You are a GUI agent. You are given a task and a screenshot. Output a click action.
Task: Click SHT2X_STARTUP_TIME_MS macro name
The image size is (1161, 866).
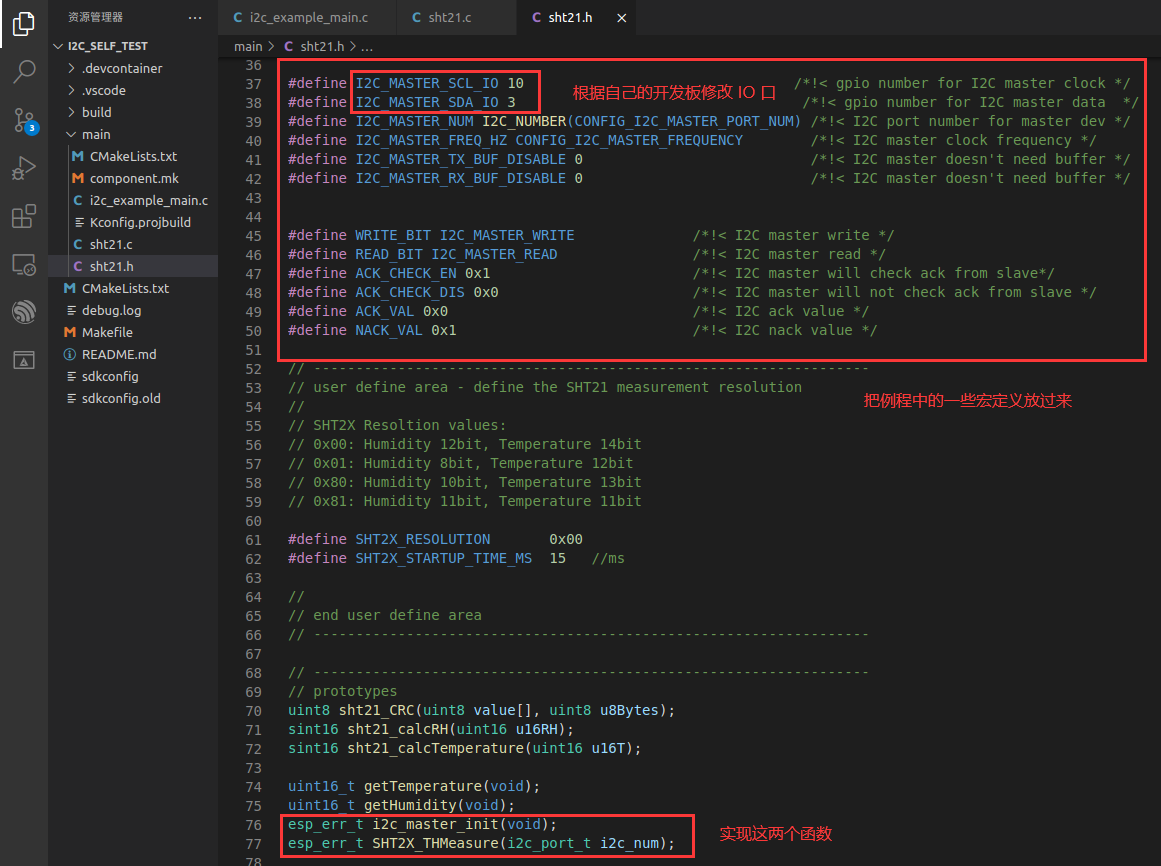(x=444, y=558)
